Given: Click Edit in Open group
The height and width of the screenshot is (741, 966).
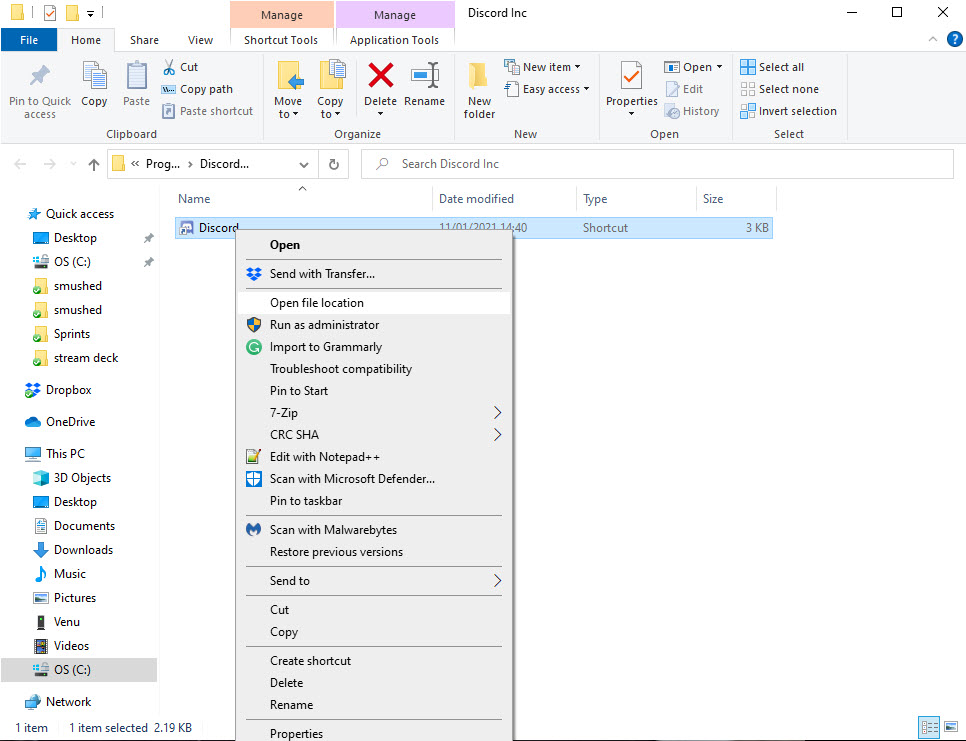Looking at the screenshot, I should [684, 89].
